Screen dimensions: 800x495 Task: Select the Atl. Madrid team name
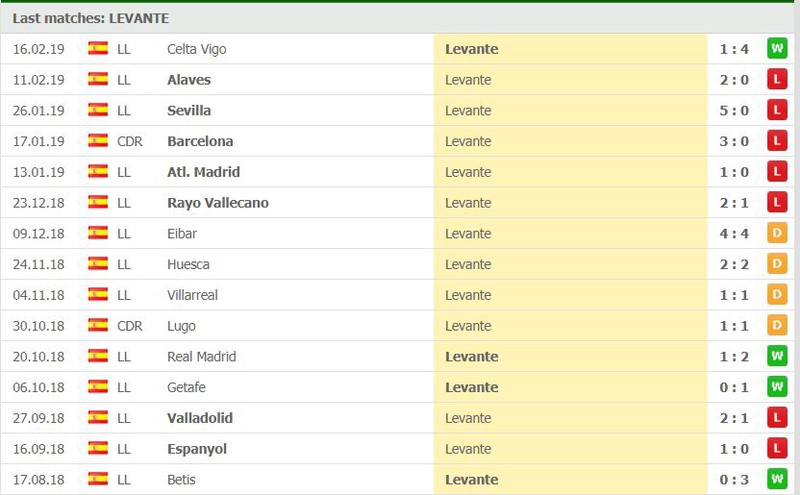[204, 172]
